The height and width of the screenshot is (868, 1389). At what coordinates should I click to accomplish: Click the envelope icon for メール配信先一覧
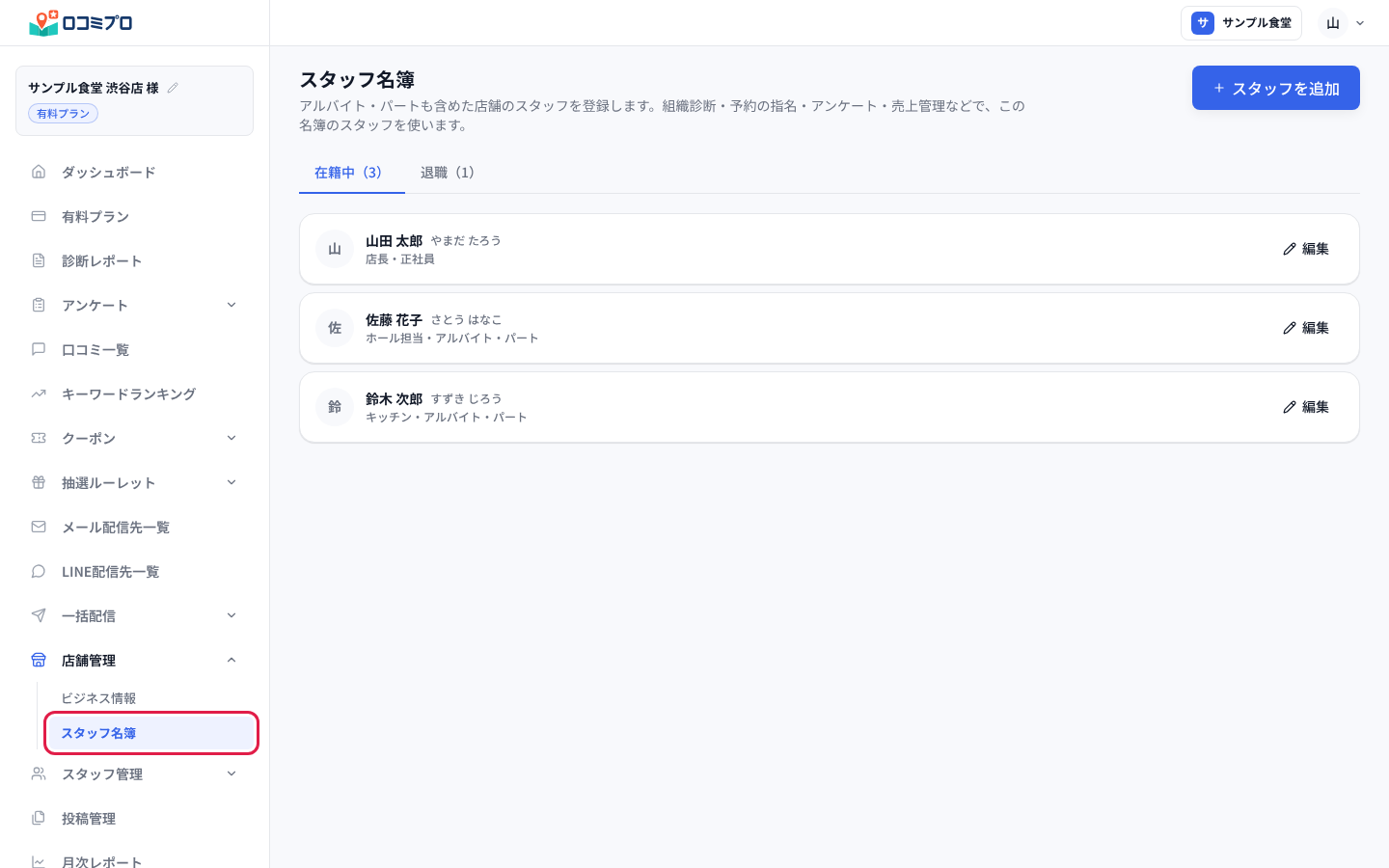39,527
